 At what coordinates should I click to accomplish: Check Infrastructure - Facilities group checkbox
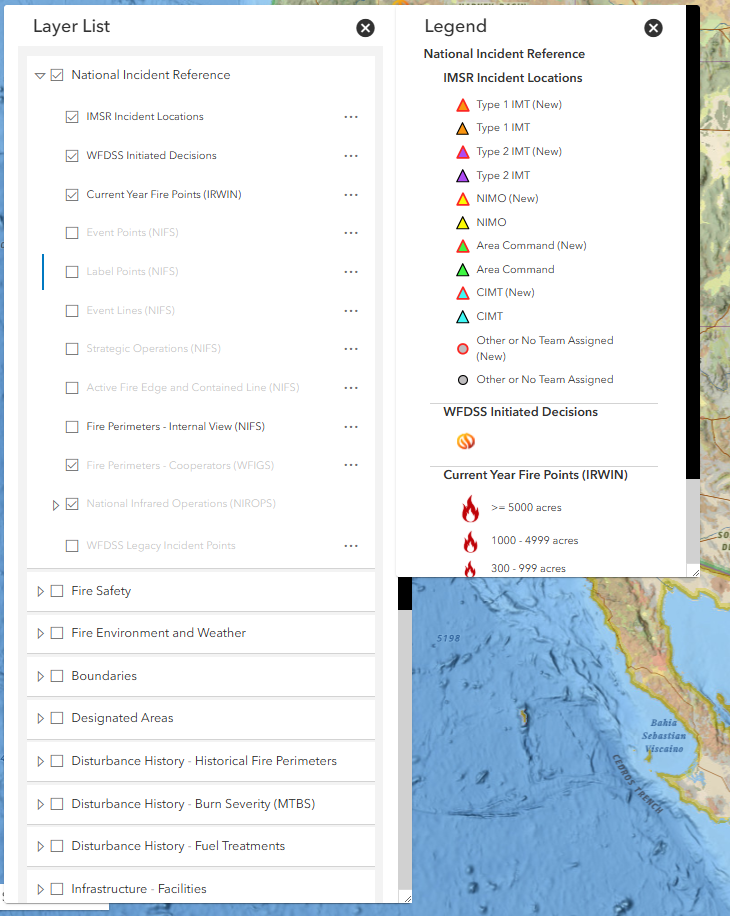tap(57, 889)
